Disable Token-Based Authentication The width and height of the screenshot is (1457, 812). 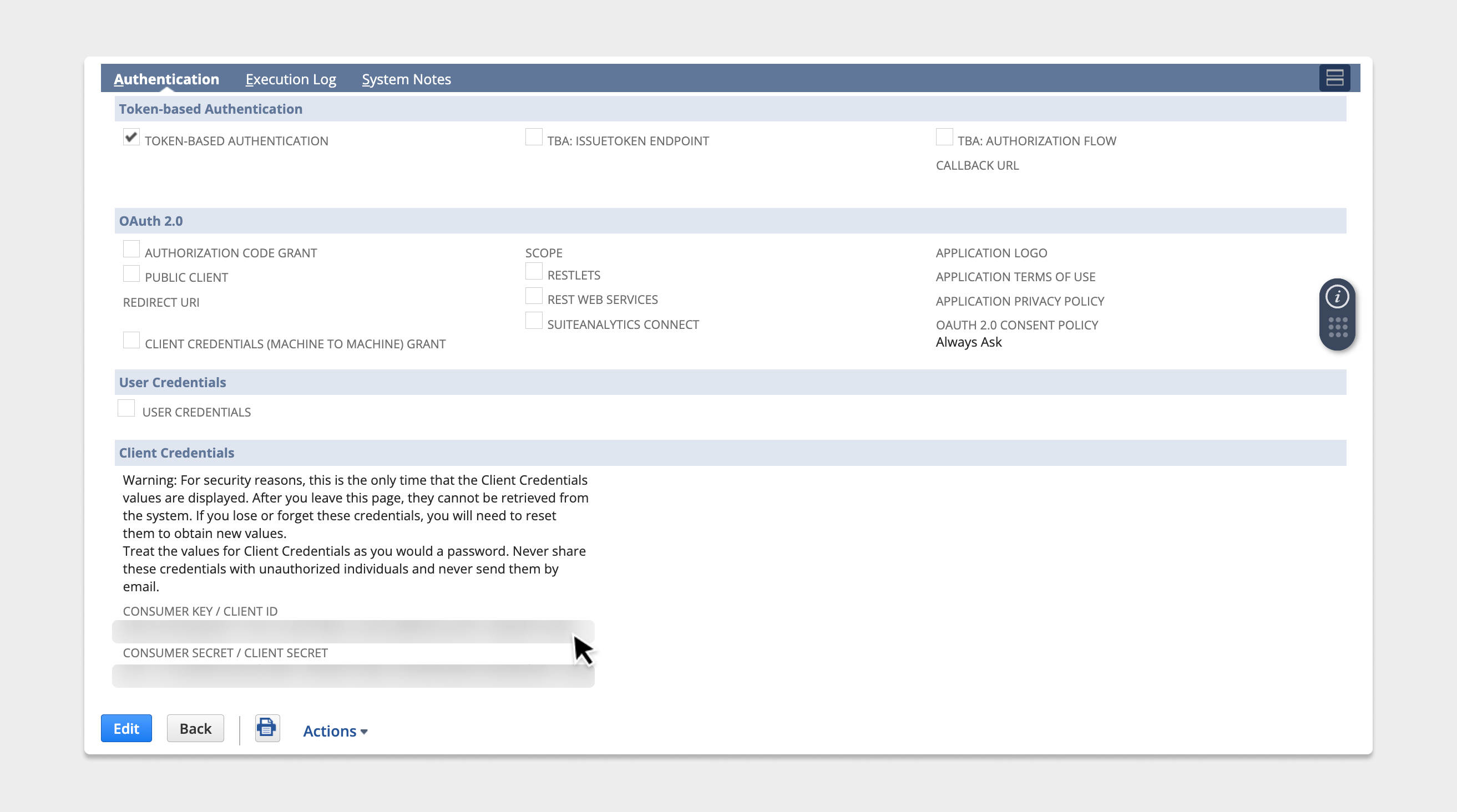pyautogui.click(x=131, y=137)
